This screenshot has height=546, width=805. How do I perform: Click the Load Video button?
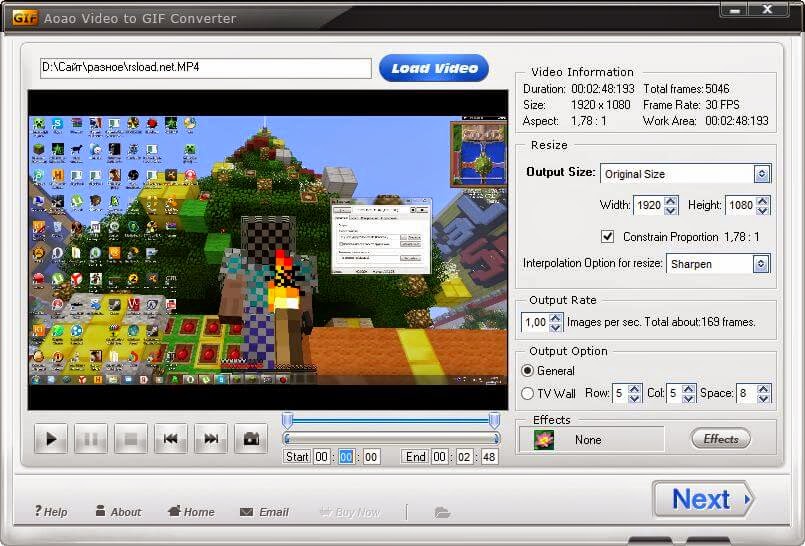tap(434, 68)
